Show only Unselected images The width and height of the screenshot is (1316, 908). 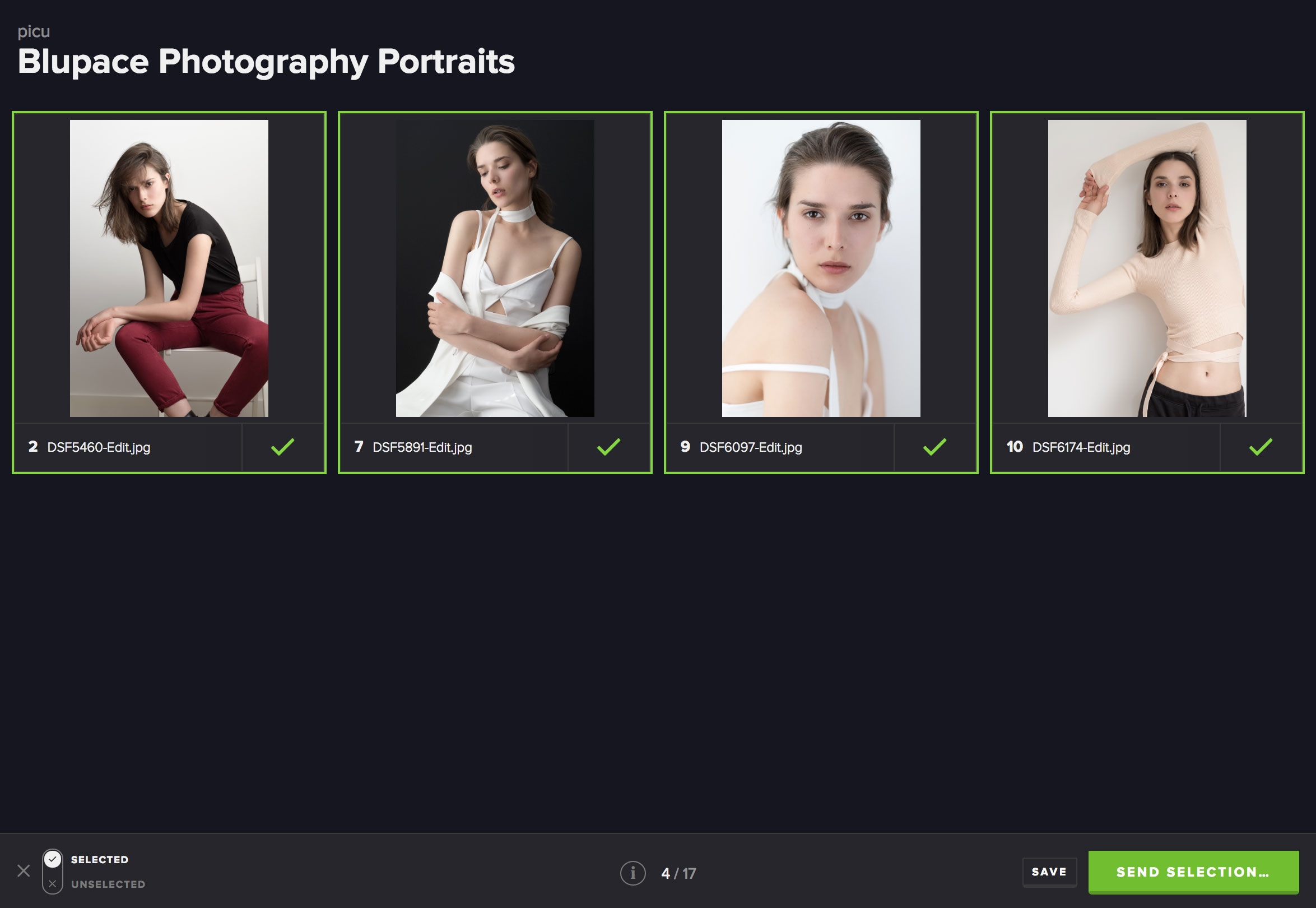point(108,884)
